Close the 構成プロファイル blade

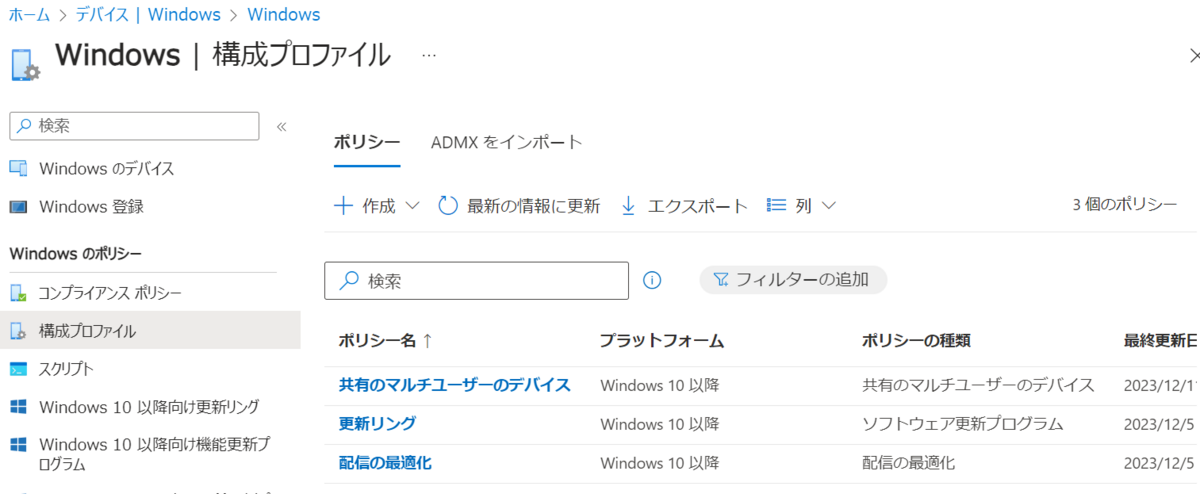(x=1193, y=58)
